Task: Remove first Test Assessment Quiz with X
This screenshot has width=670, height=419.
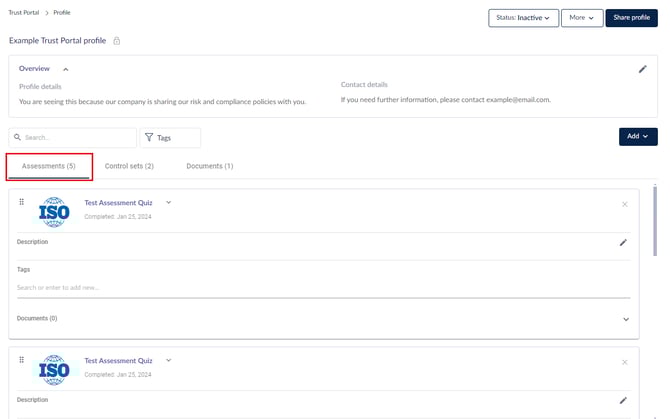Action: point(625,204)
